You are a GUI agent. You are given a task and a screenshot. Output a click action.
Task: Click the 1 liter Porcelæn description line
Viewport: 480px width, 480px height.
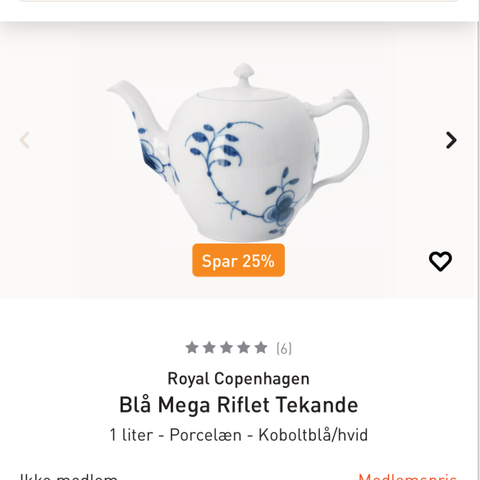(x=239, y=435)
